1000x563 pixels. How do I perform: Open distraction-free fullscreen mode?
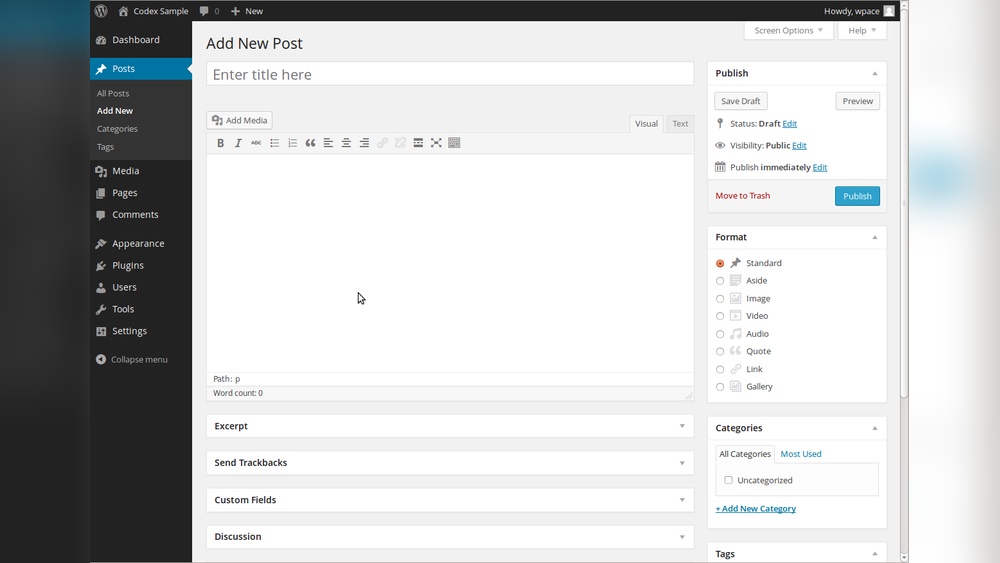click(x=436, y=143)
